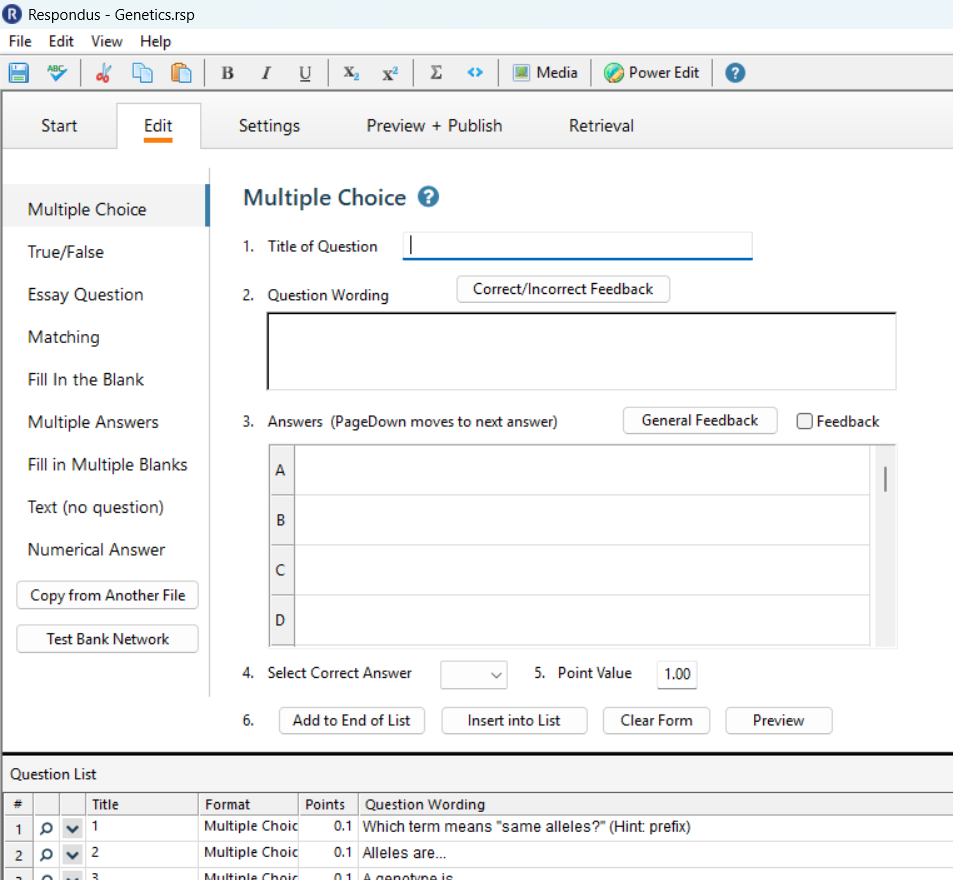953x880 pixels.
Task: Run the spell checker
Action: 57,72
